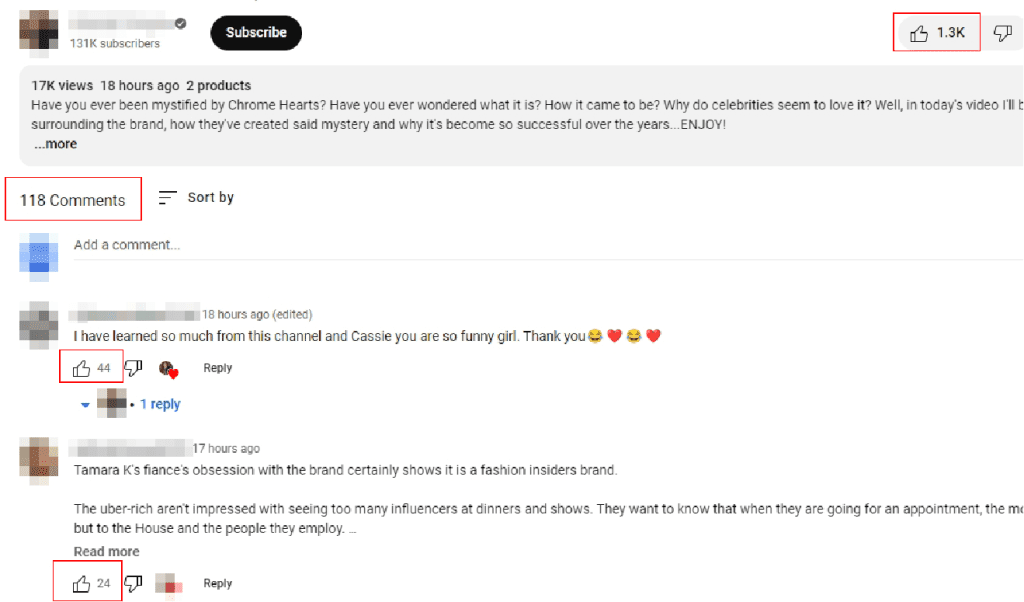The width and height of the screenshot is (1024, 602).
Task: Like the comment with 24 likes
Action: point(82,583)
